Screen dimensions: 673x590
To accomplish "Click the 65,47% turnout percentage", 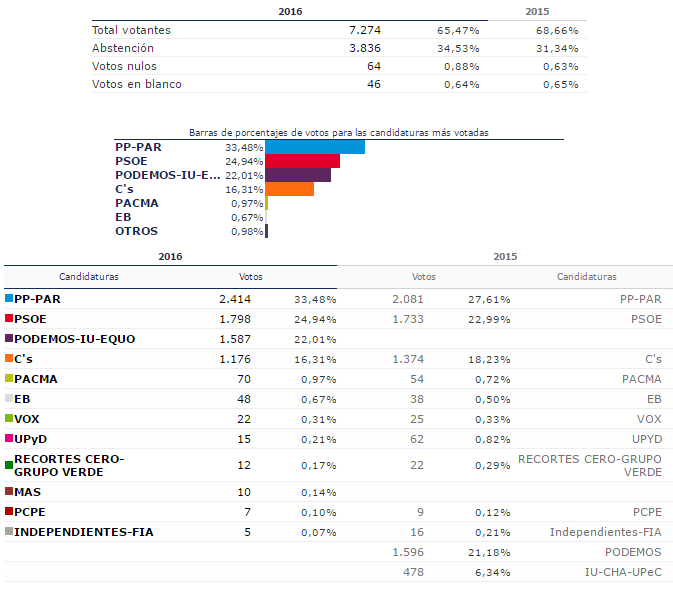I will click(458, 30).
